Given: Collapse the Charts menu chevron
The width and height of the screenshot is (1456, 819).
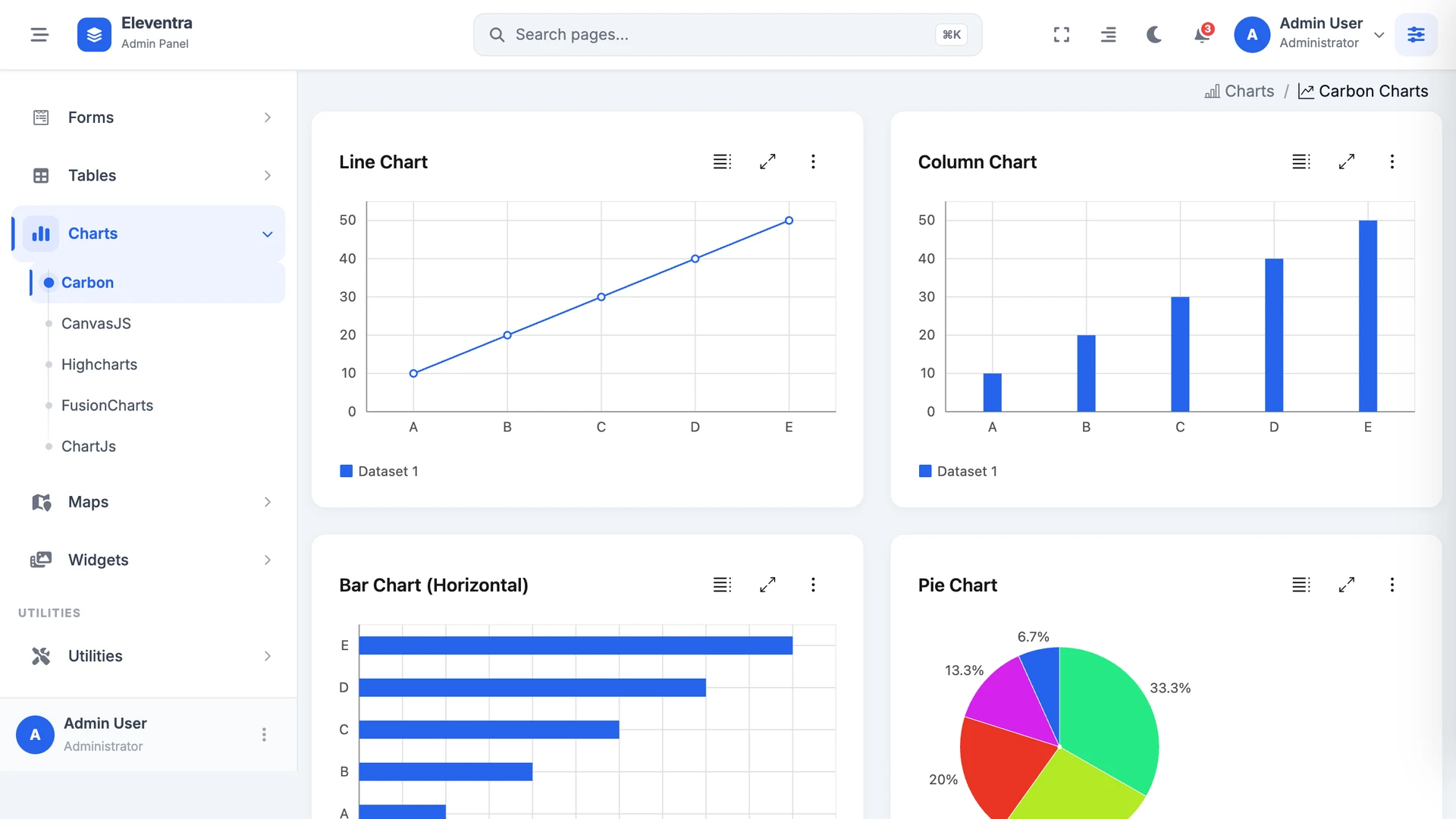Looking at the screenshot, I should tap(267, 234).
